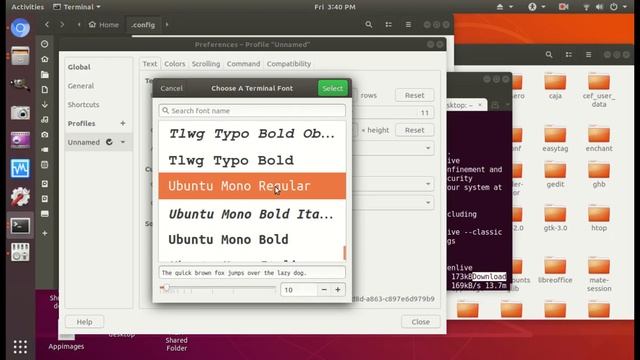This screenshot has width=640, height=360.
Task: Open the enchant folder
Action: point(599,139)
